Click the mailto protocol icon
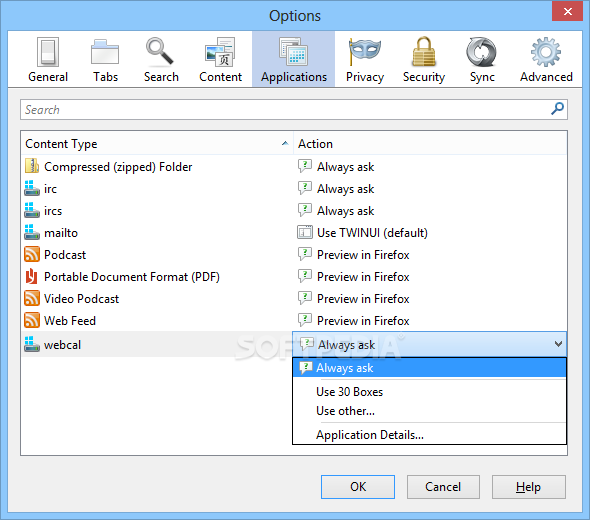Viewport: 590px width, 520px height. (32, 233)
